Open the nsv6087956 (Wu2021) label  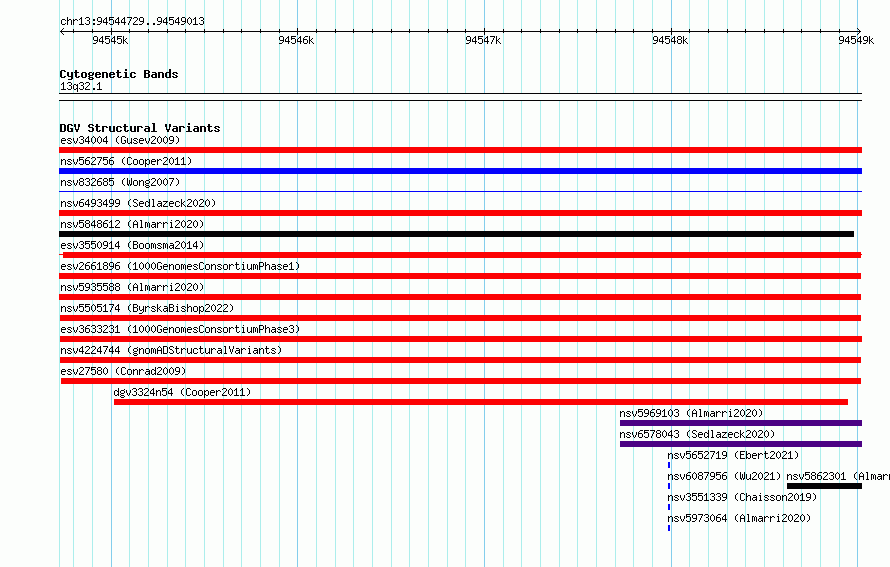tap(724, 476)
